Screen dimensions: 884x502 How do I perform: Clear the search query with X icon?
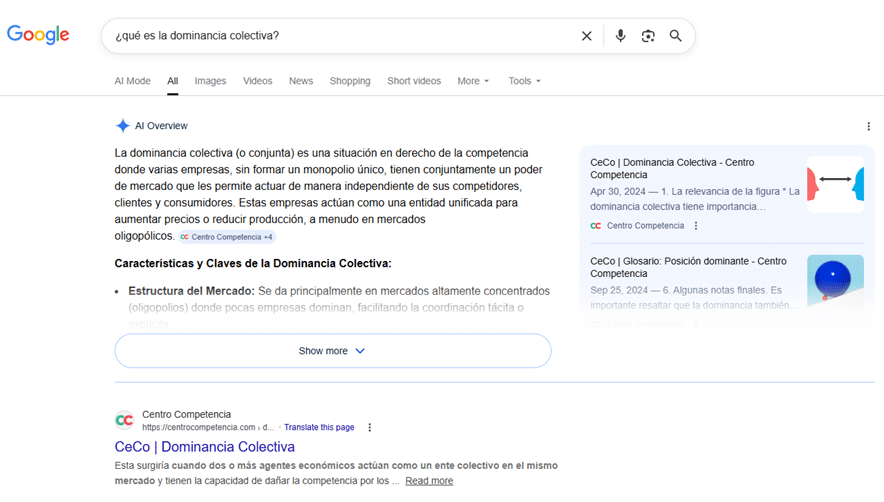tap(587, 36)
